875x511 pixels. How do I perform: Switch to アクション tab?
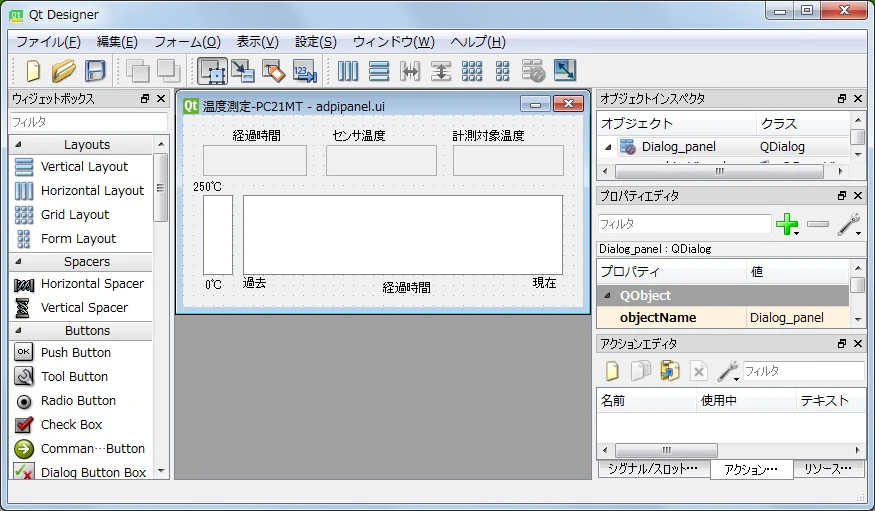point(751,470)
